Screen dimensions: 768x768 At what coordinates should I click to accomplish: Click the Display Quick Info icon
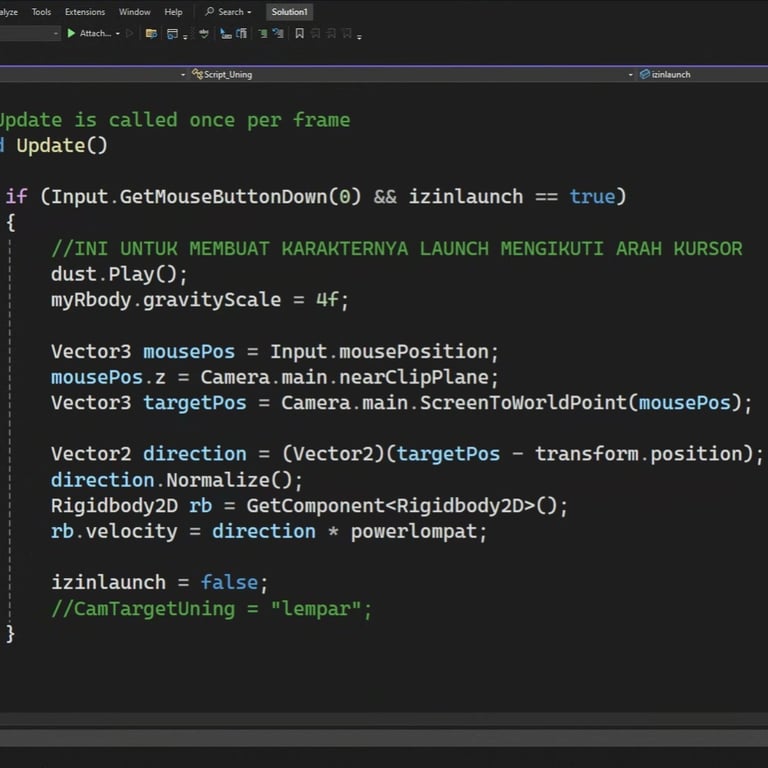point(225,33)
